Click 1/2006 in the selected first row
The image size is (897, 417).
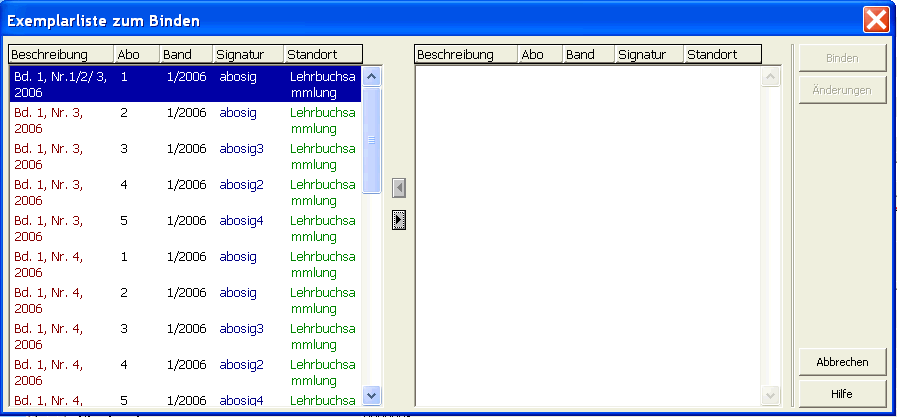point(186,77)
